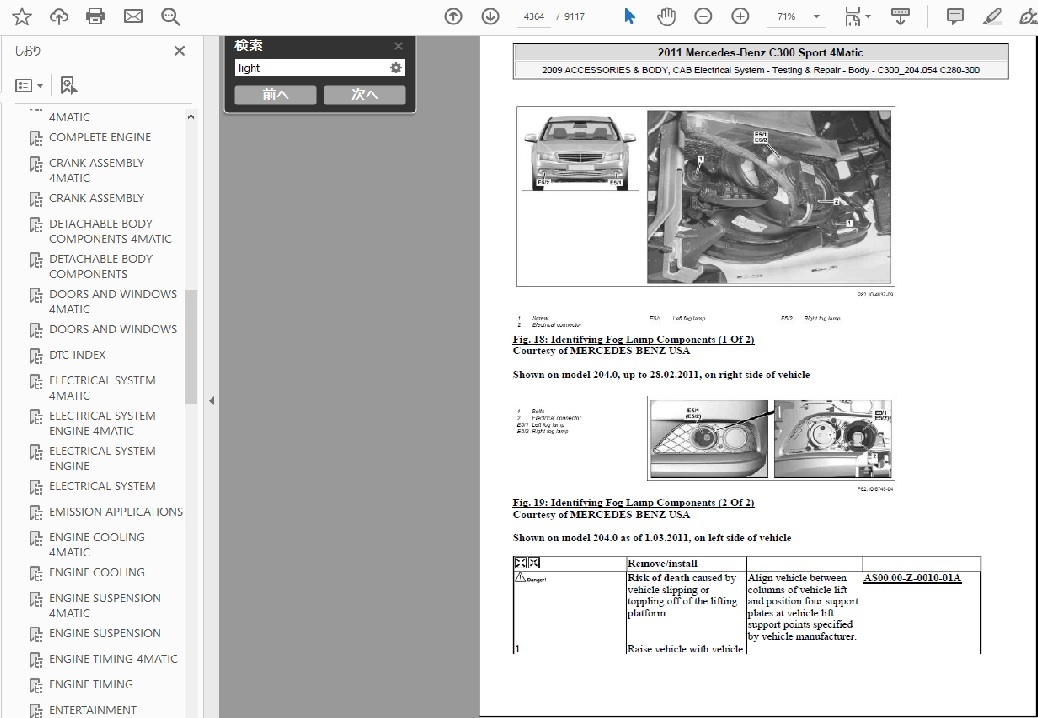Image resolution: width=1038 pixels, height=718 pixels.
Task: Add a comment with speech bubble icon
Action: [955, 17]
